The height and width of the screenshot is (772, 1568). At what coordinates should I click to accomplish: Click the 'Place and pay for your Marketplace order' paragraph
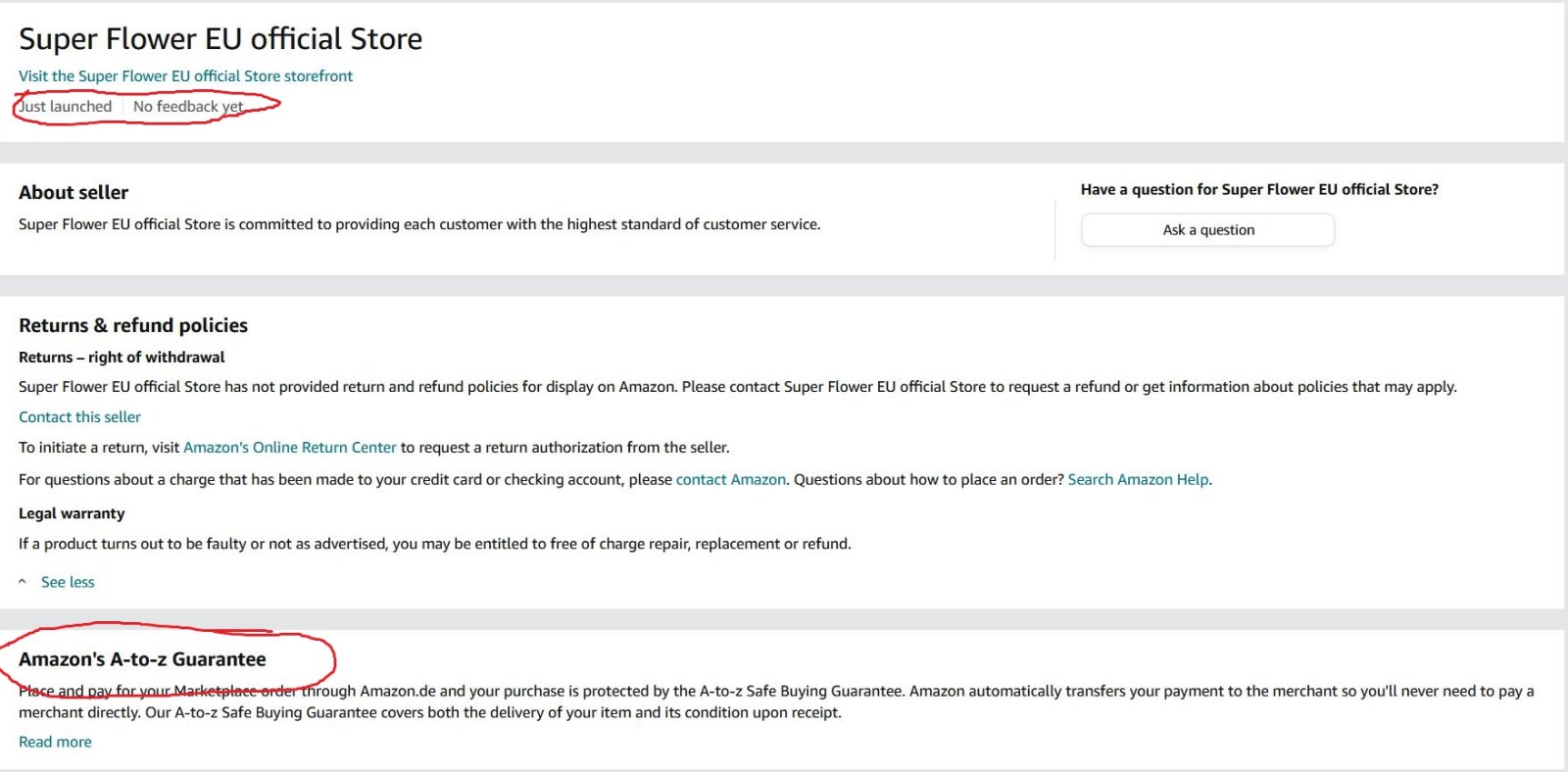click(776, 701)
